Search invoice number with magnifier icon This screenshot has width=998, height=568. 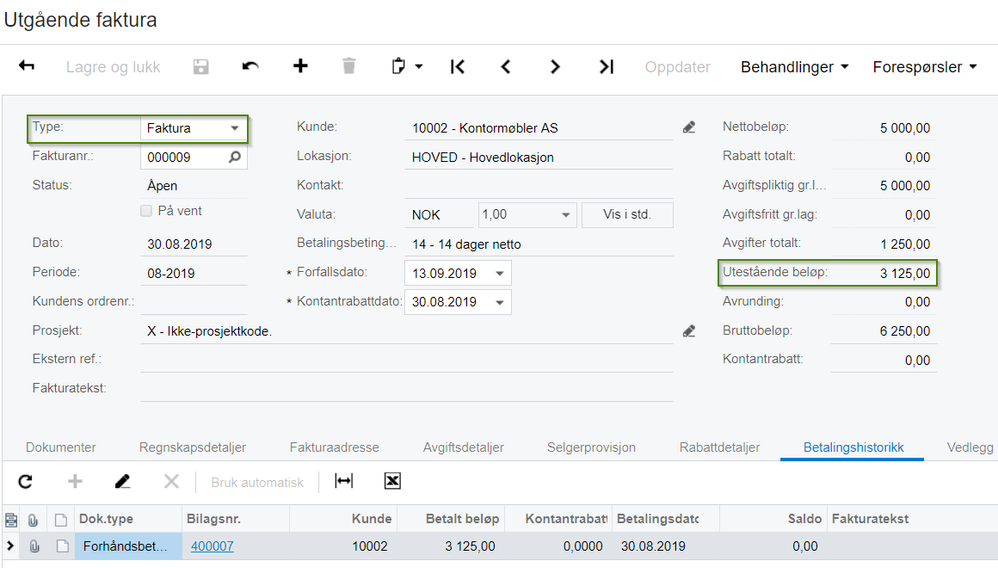point(235,157)
